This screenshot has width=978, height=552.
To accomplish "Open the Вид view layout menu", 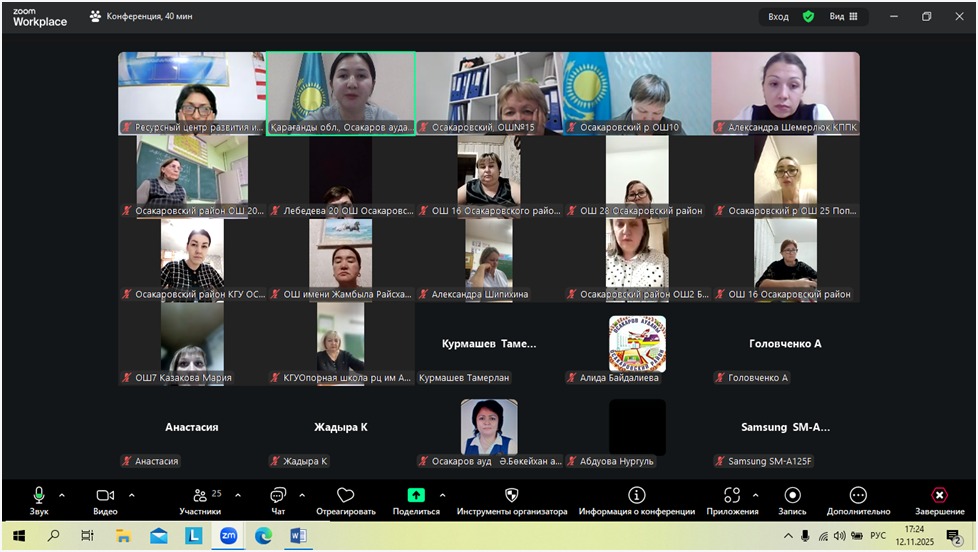I will 843,17.
